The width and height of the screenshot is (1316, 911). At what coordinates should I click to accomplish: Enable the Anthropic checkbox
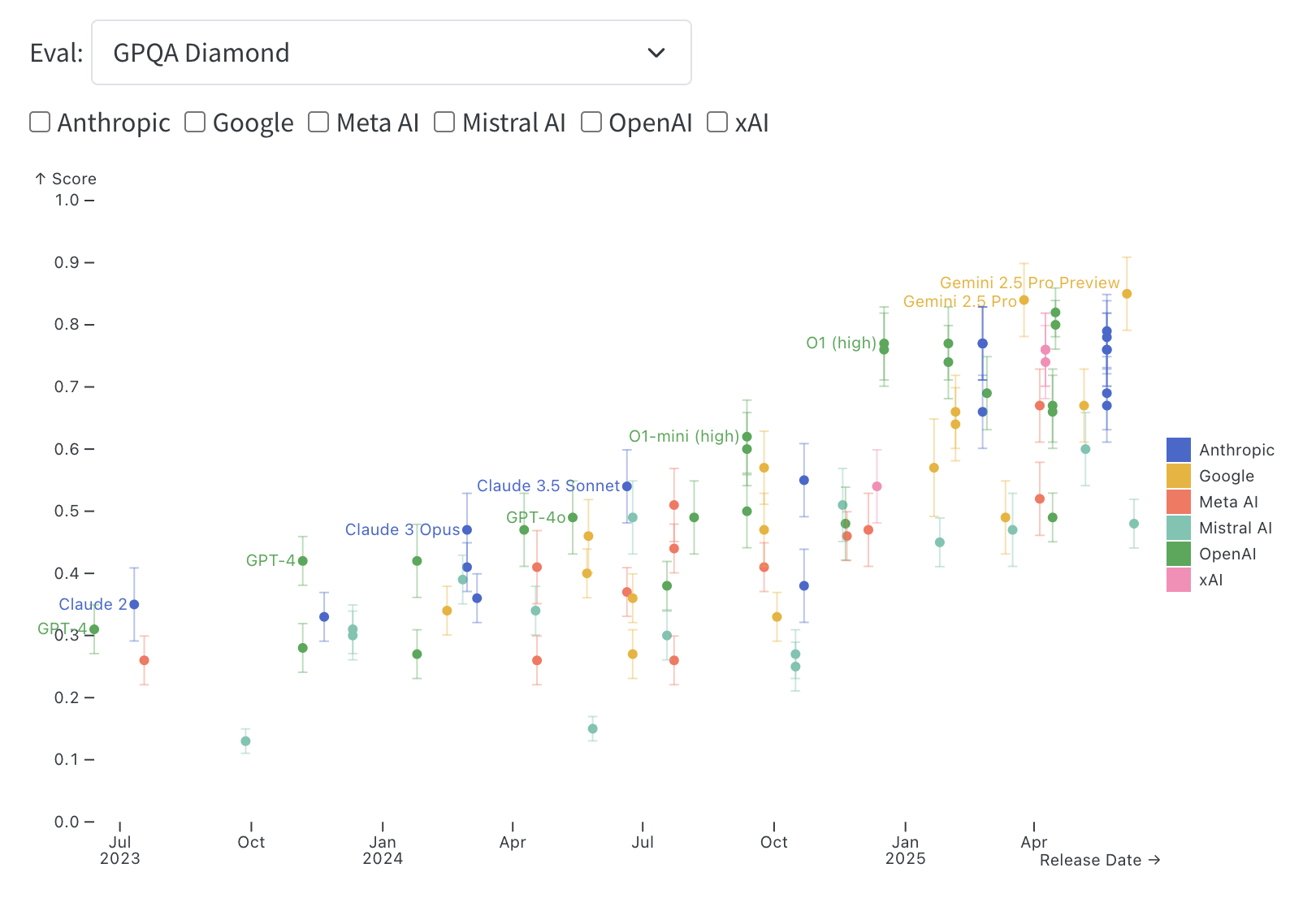point(40,122)
